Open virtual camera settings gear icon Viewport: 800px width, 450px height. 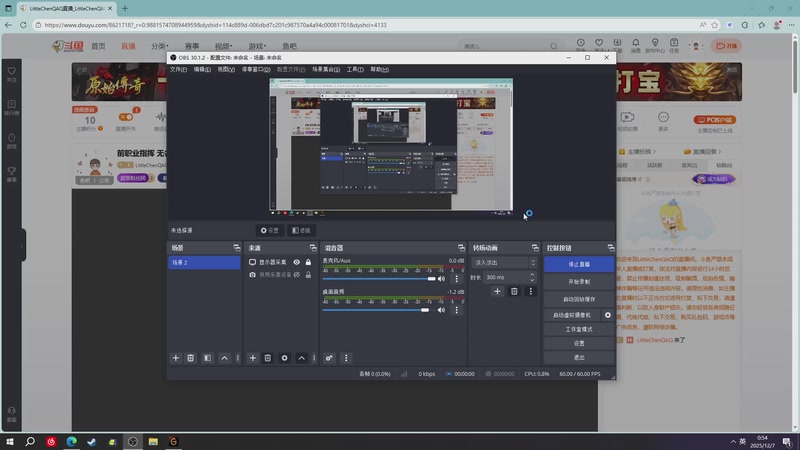607,315
